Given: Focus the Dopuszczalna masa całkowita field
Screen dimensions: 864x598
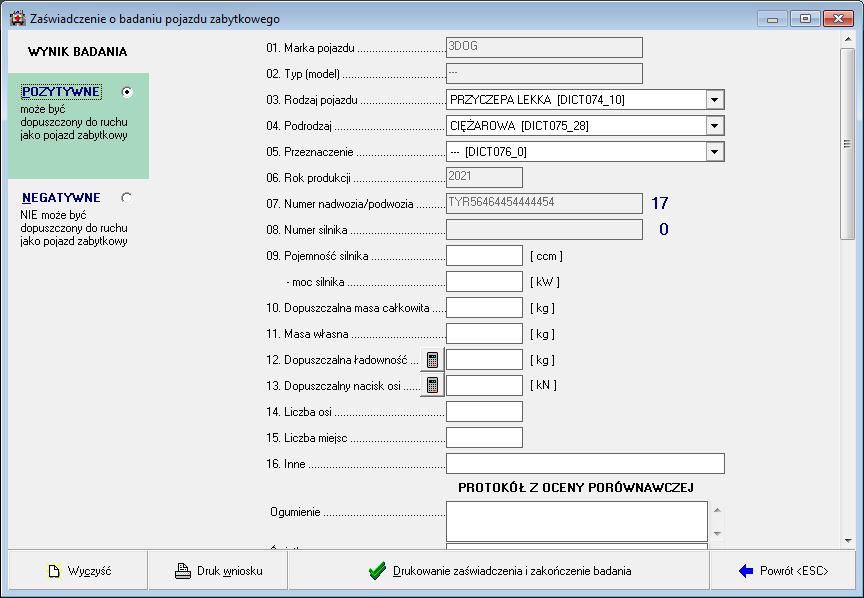Looking at the screenshot, I should coord(484,308).
